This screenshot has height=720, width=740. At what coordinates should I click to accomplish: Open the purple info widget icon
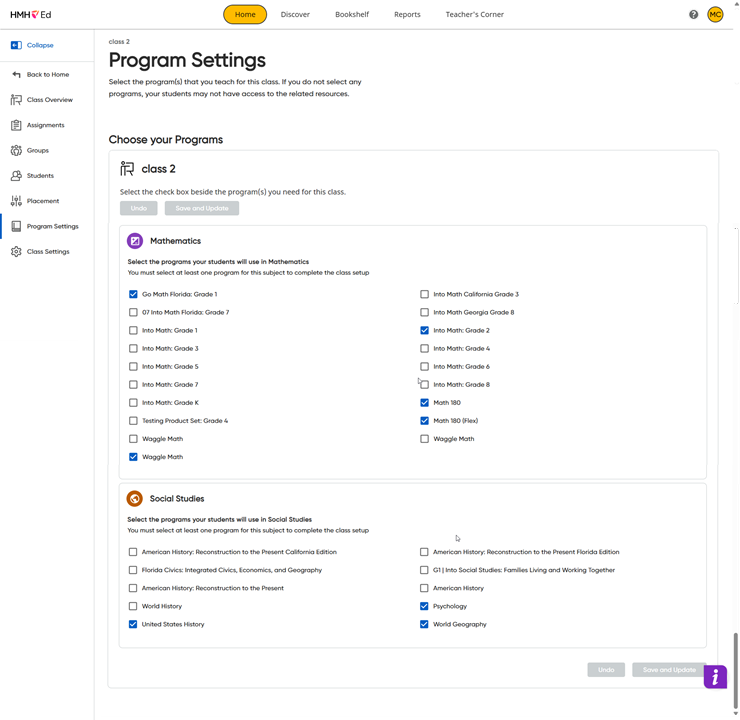[x=715, y=677]
